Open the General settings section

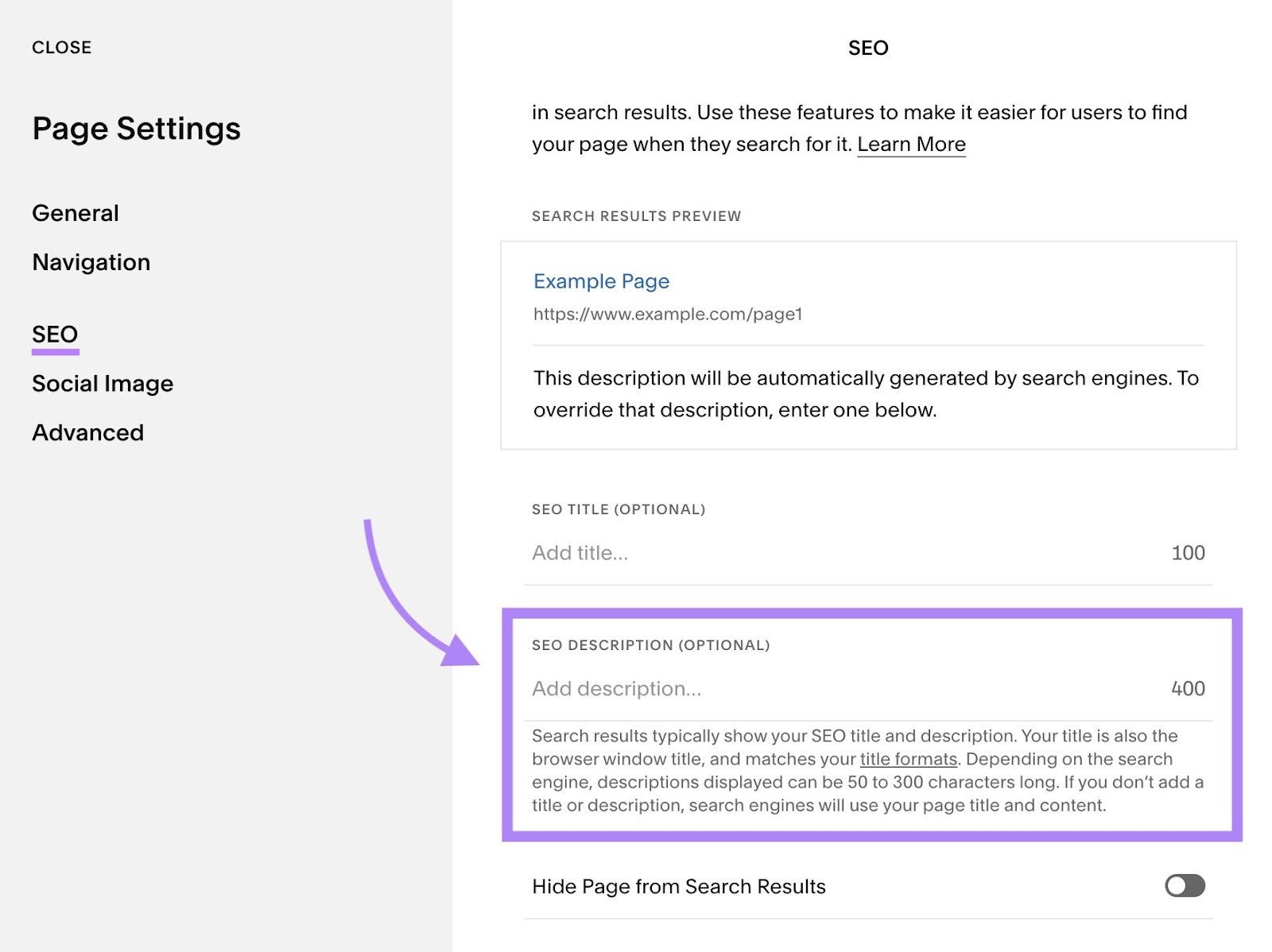tap(75, 212)
